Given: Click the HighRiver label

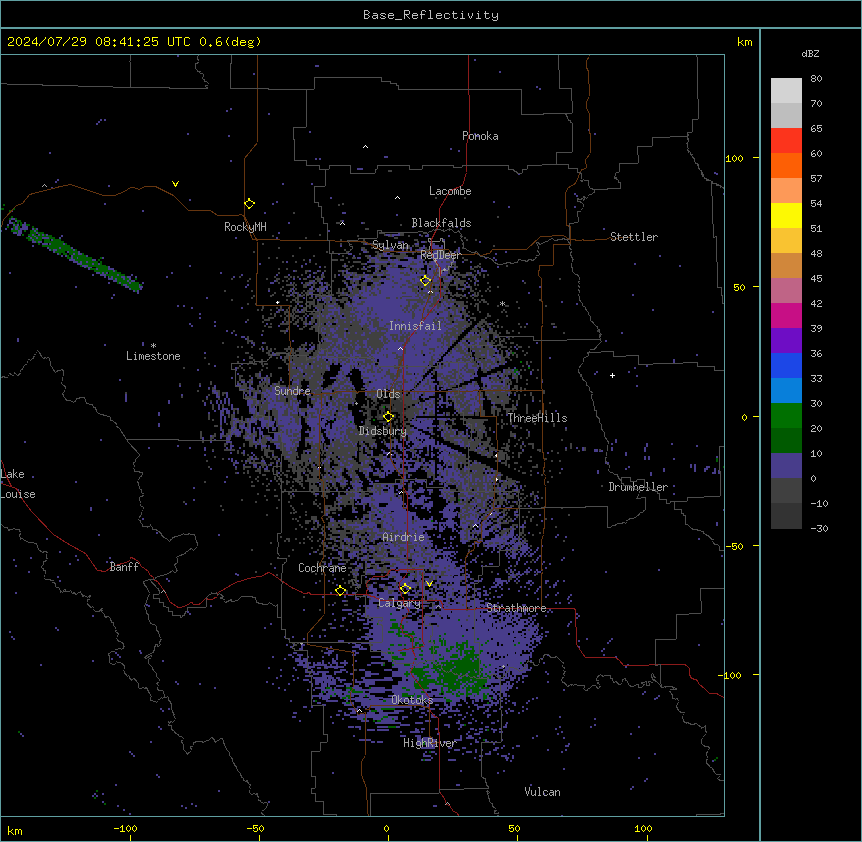Looking at the screenshot, I should [x=429, y=743].
